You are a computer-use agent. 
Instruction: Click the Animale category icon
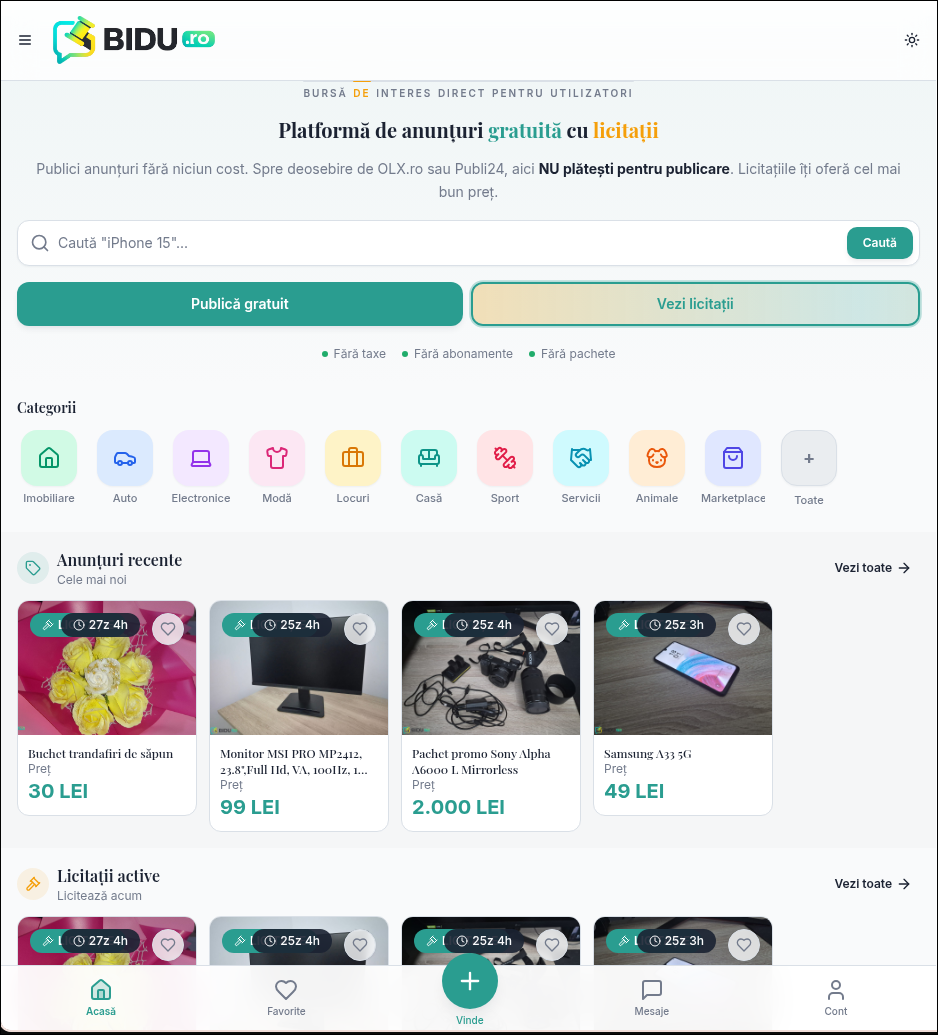pos(656,456)
